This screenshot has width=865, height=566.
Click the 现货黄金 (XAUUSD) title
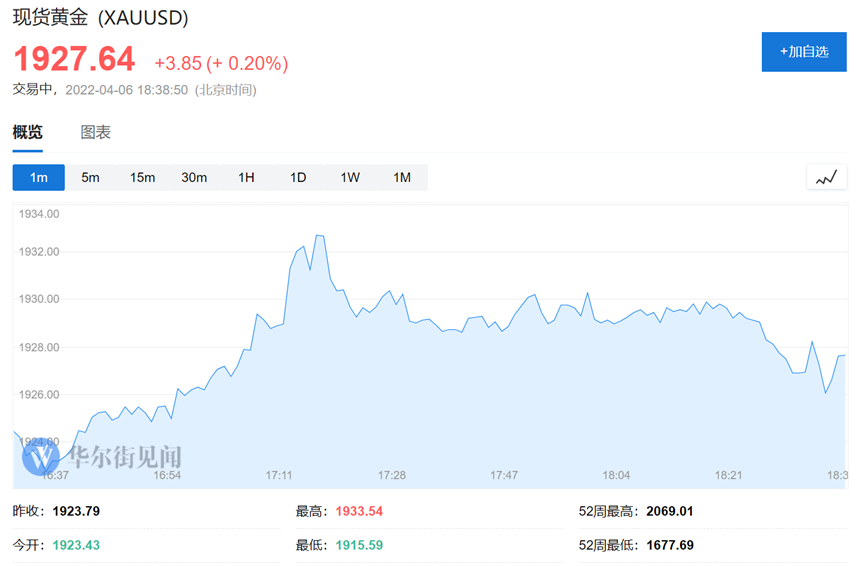point(100,18)
